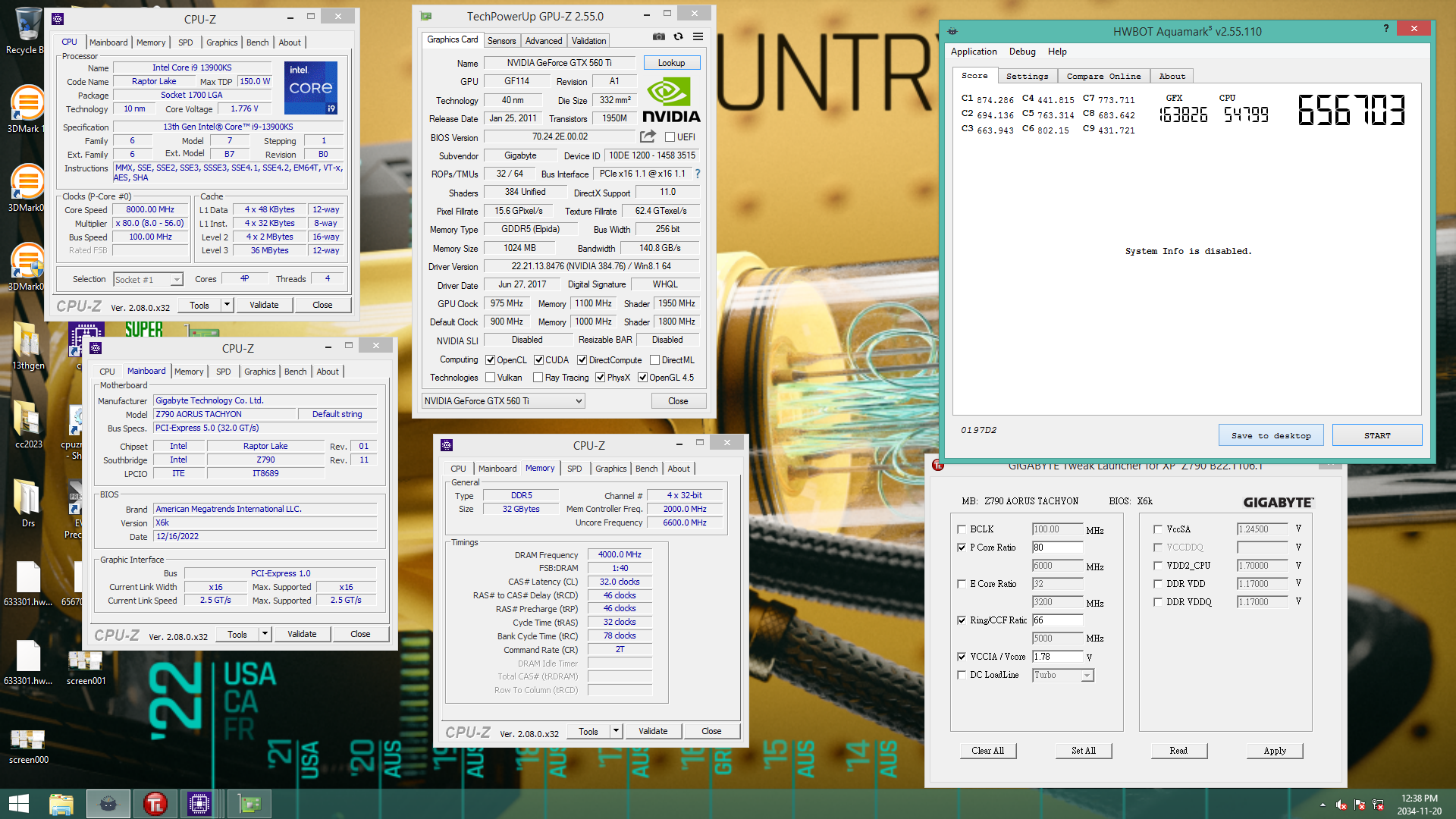1456x819 pixels.
Task: Enable the E Core Ratio checkbox
Action: click(x=962, y=584)
